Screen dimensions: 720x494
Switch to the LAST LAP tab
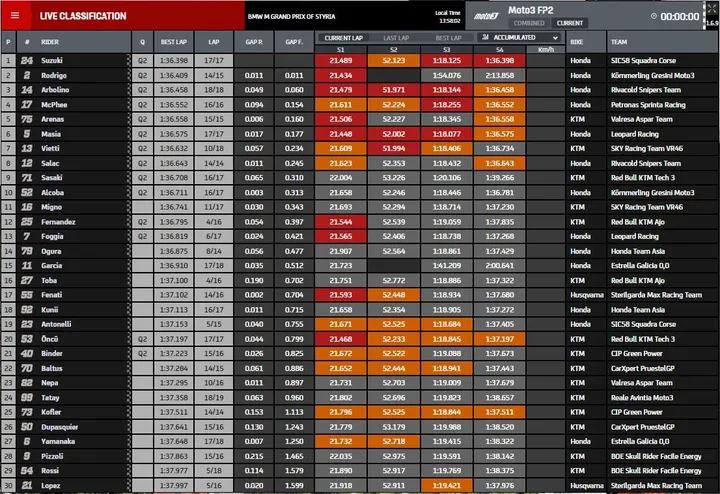point(396,38)
